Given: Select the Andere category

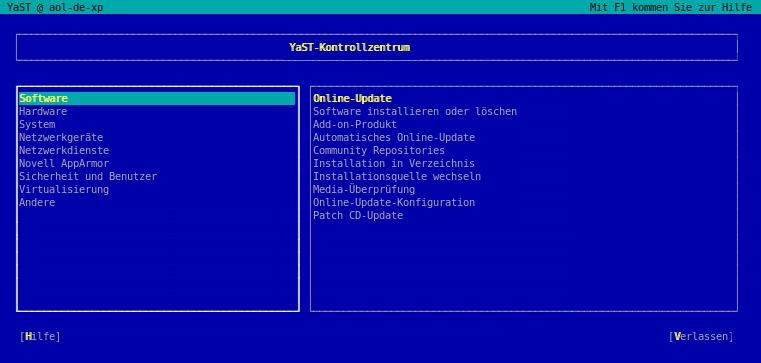Looking at the screenshot, I should pos(37,202).
